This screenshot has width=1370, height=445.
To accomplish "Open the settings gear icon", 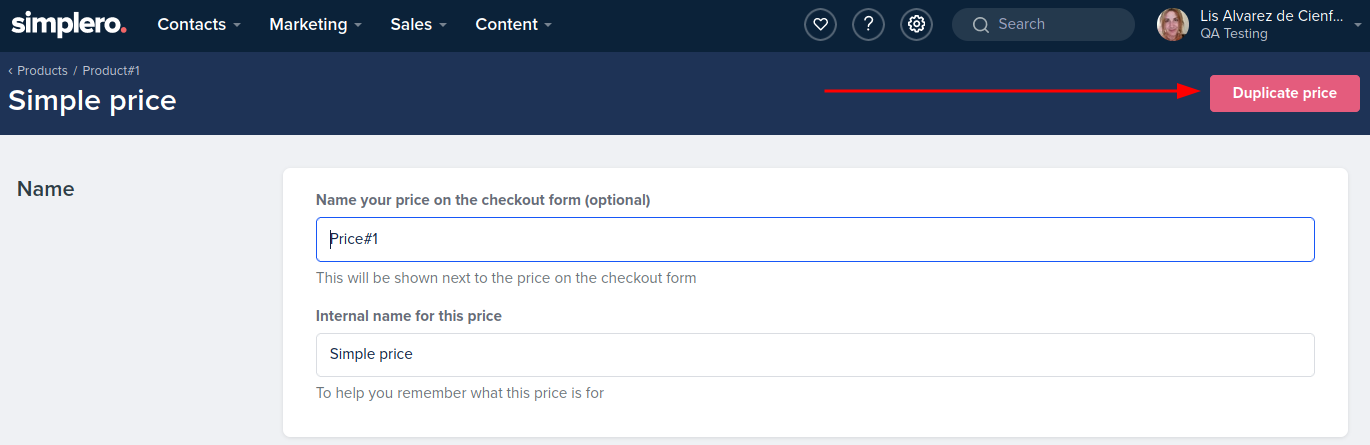I will (916, 24).
